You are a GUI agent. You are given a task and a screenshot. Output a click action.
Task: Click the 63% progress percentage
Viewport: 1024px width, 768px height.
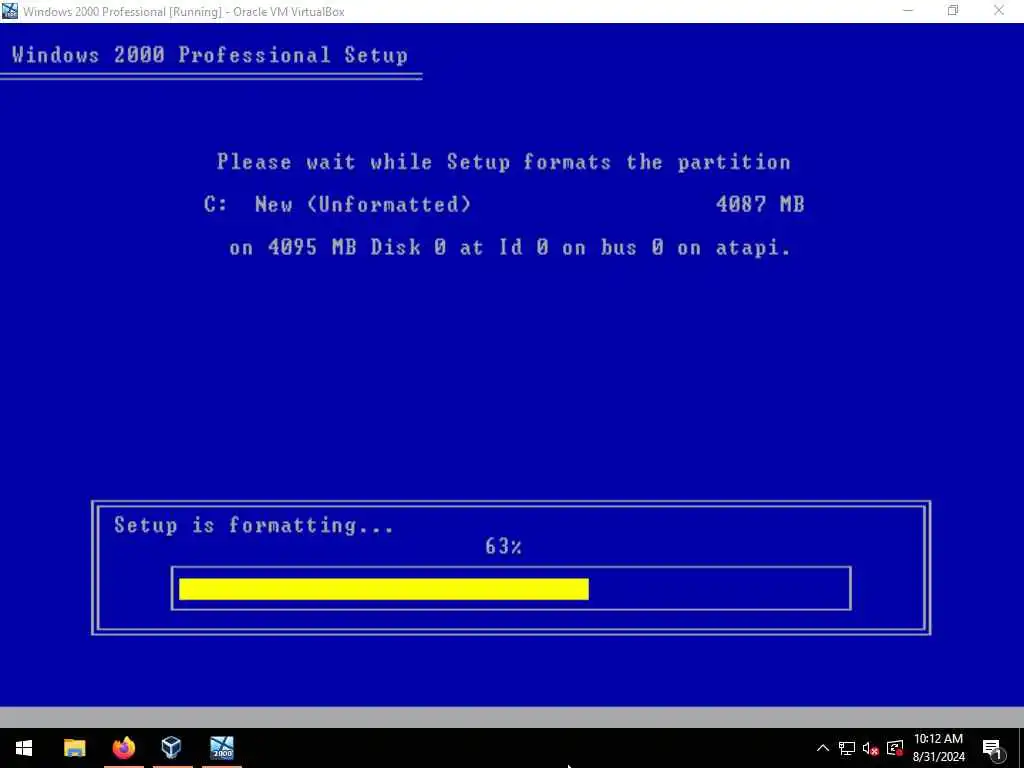pos(504,546)
